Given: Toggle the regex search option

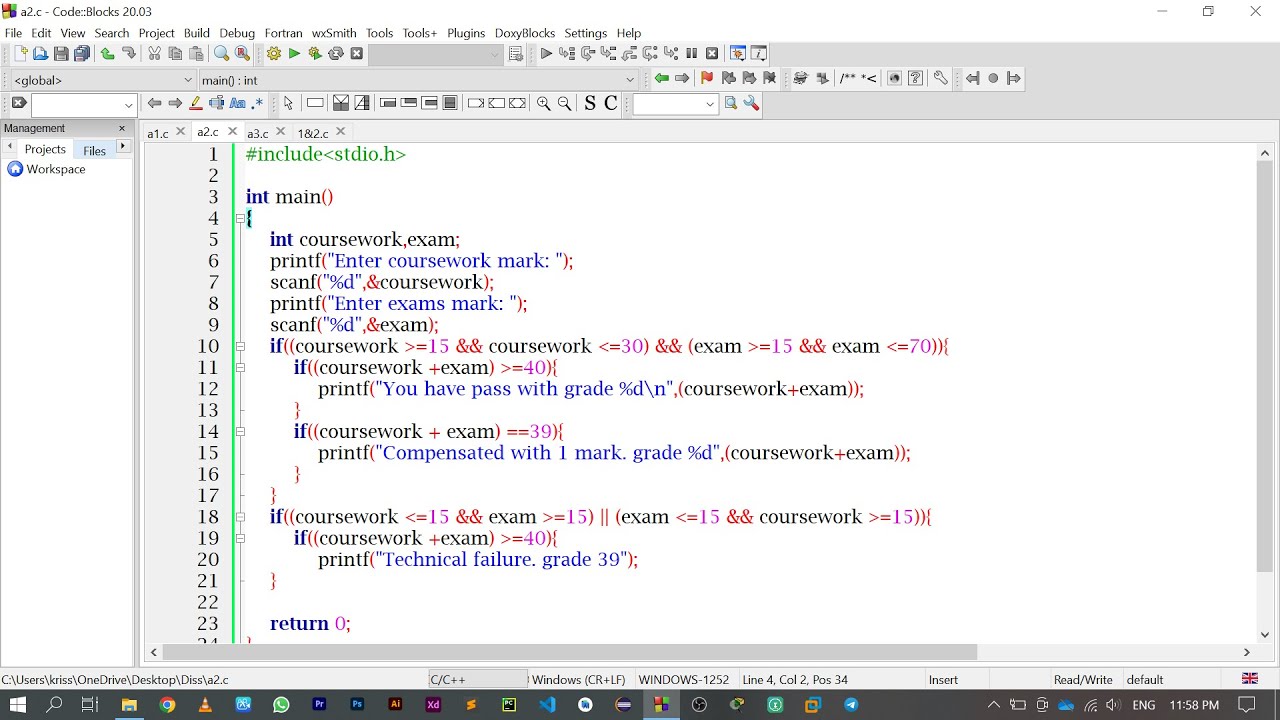Looking at the screenshot, I should pyautogui.click(x=258, y=103).
